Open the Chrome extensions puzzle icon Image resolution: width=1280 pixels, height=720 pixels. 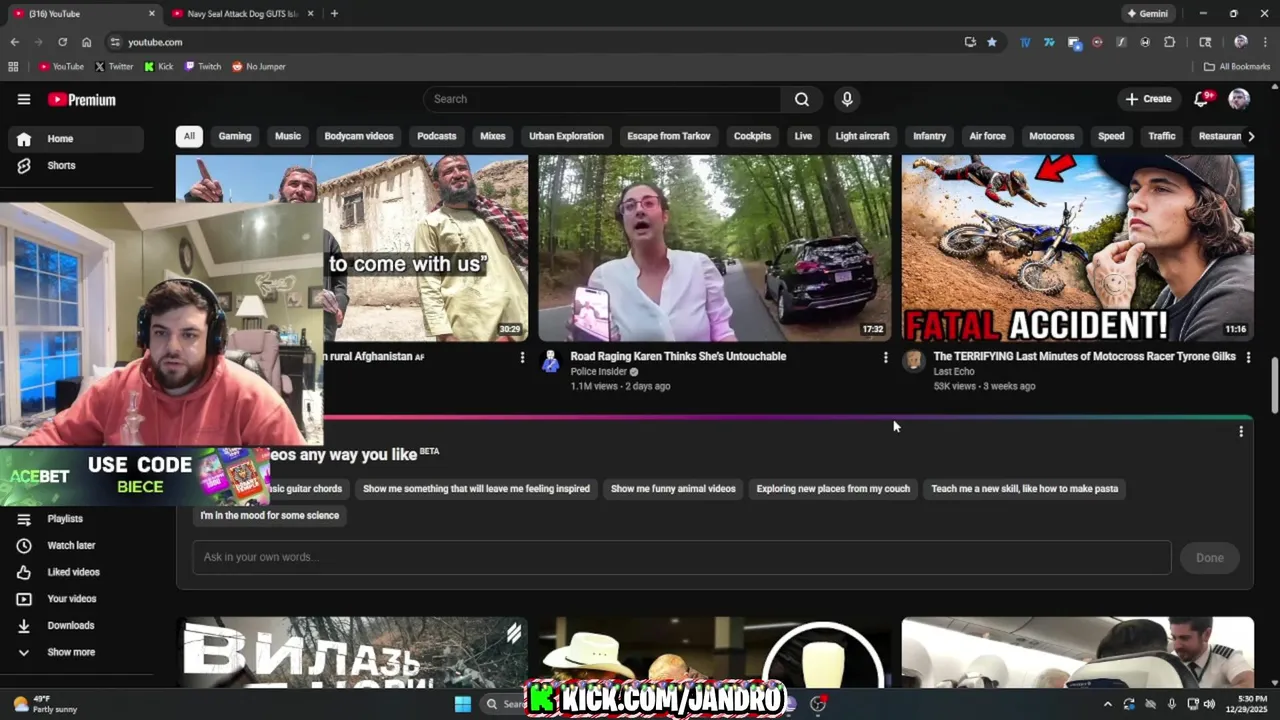(x=1169, y=42)
